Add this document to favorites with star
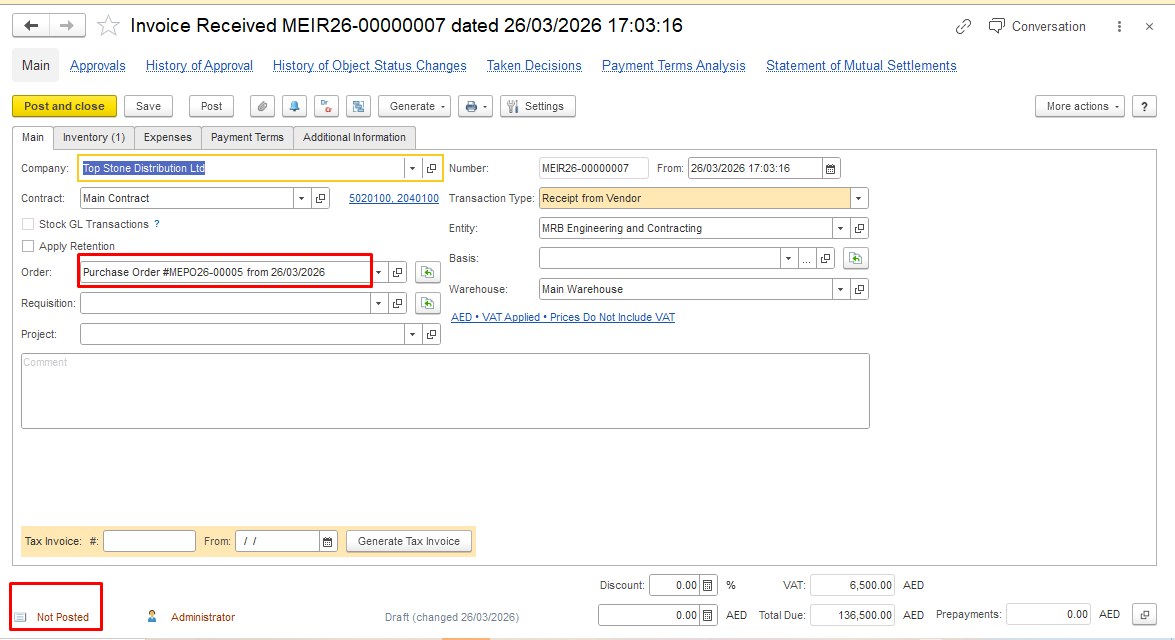1175x640 pixels. pos(108,26)
